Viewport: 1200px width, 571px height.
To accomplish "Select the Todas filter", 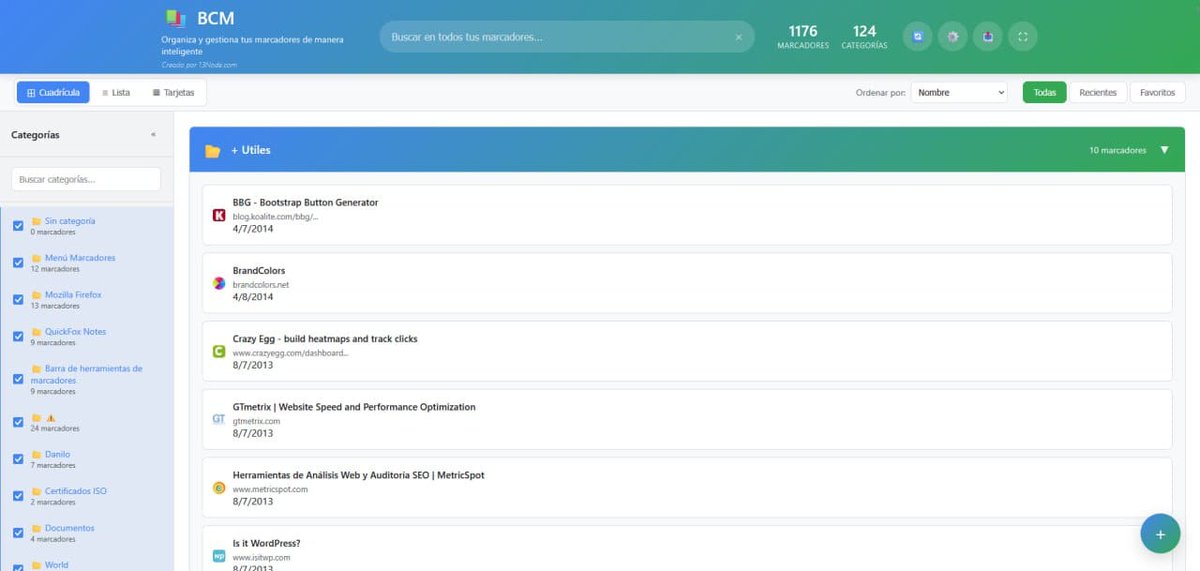I will 1044,92.
